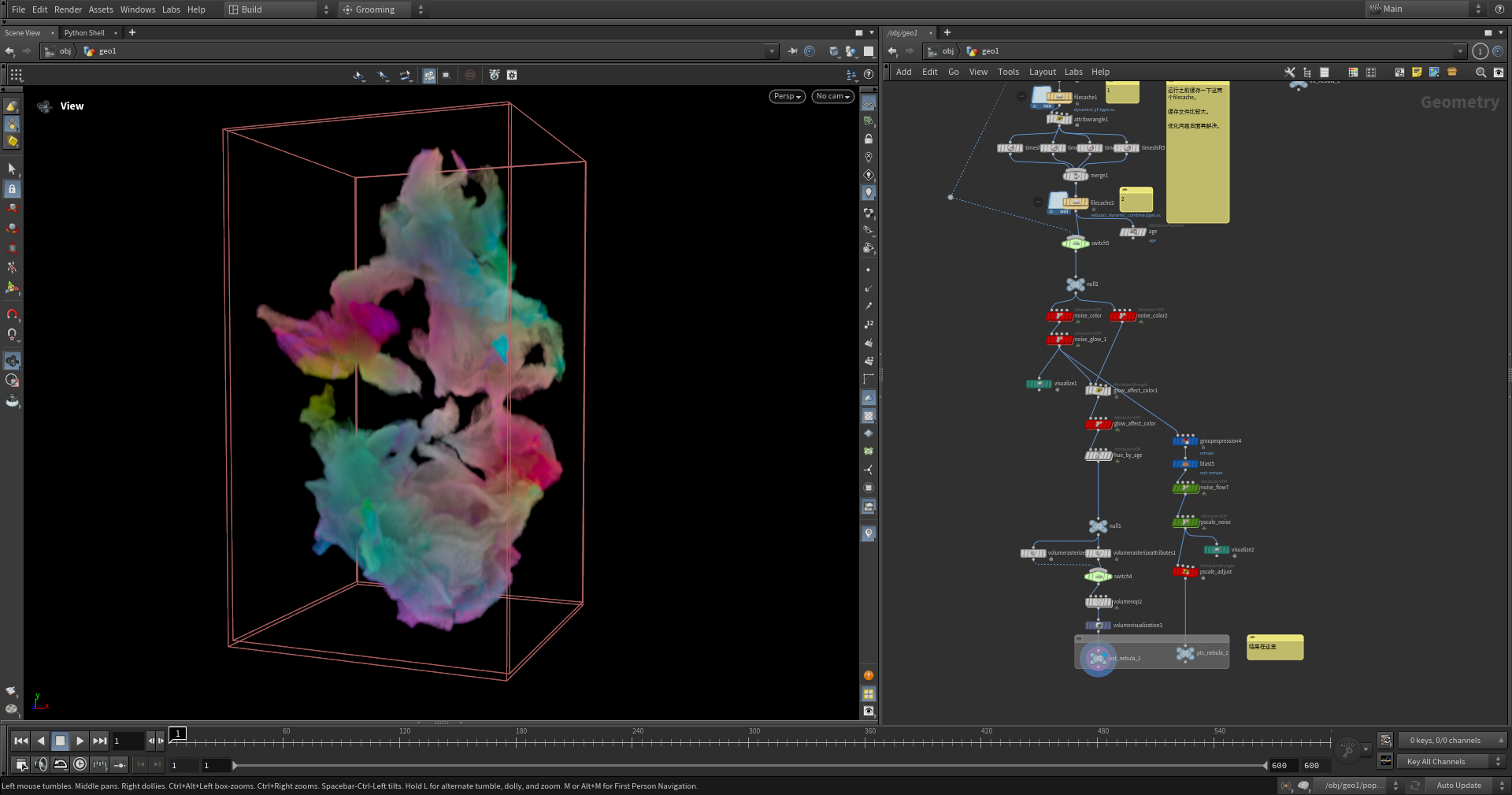Click the viewport lock camera icon
Viewport: 1512px width, 795px height.
coord(869,139)
